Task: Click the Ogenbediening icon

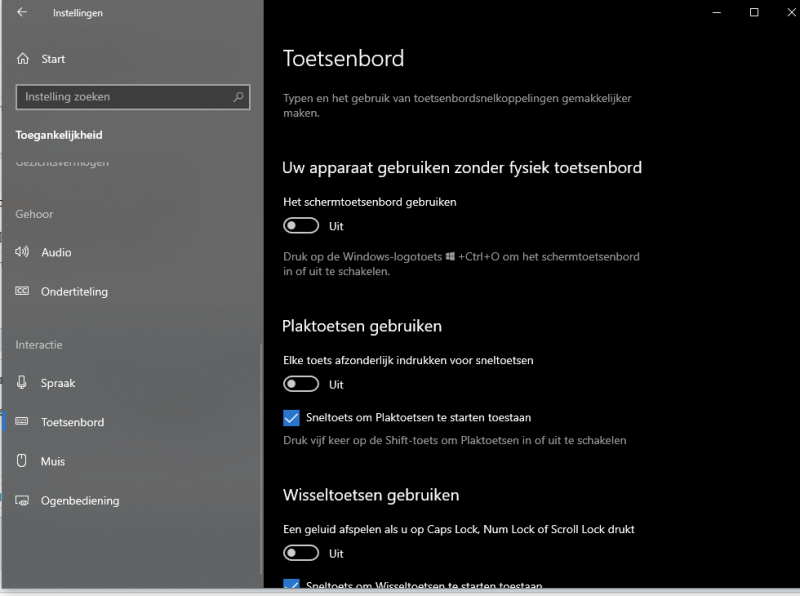Action: coord(22,501)
